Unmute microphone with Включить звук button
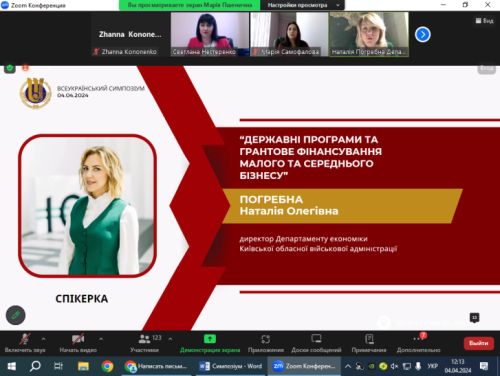Screen dimensions: 500x376 [25, 343]
